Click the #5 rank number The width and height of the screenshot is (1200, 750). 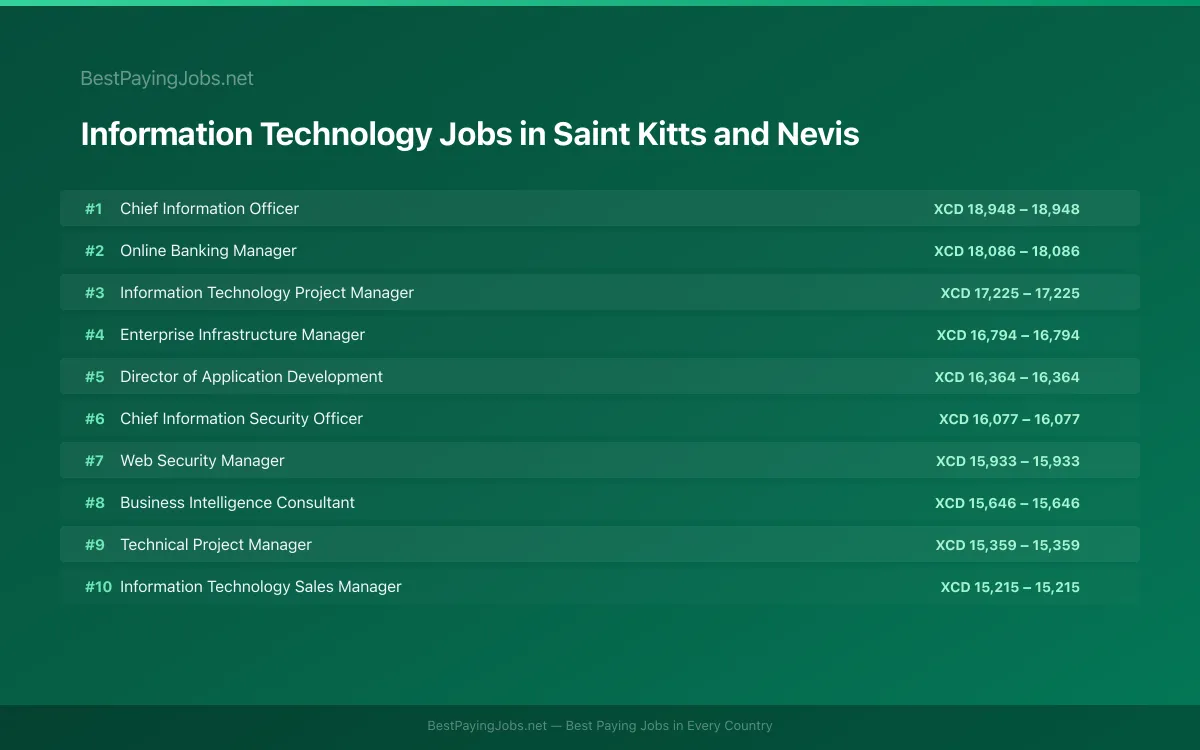94,376
